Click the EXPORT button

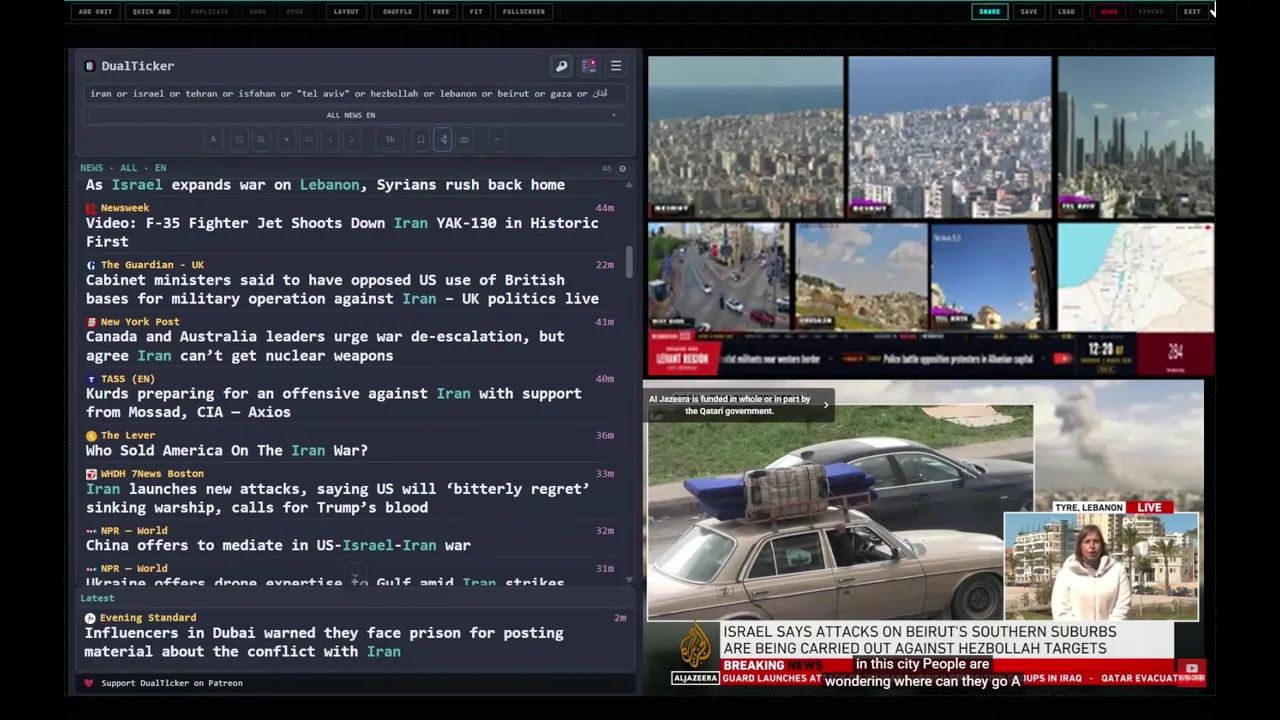click(x=1151, y=12)
